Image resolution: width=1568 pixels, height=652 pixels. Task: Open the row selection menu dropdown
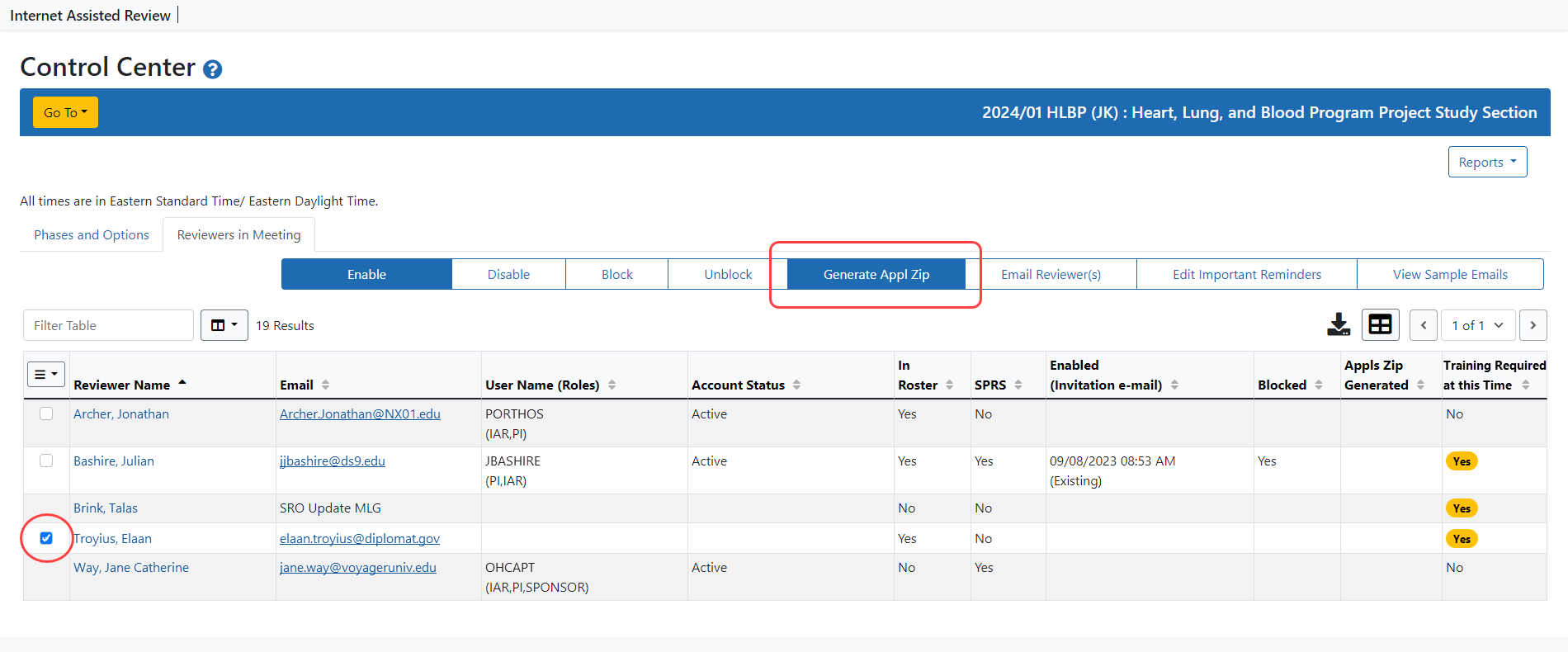tap(46, 374)
